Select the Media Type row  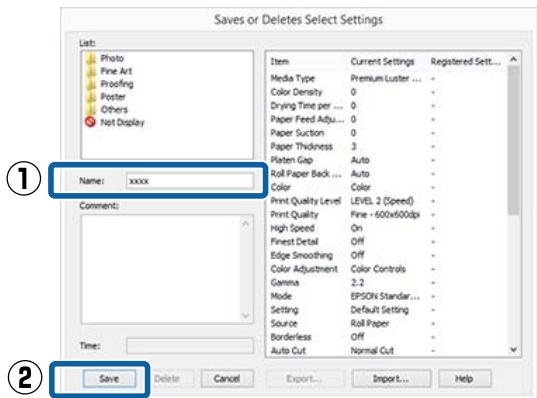(x=387, y=78)
